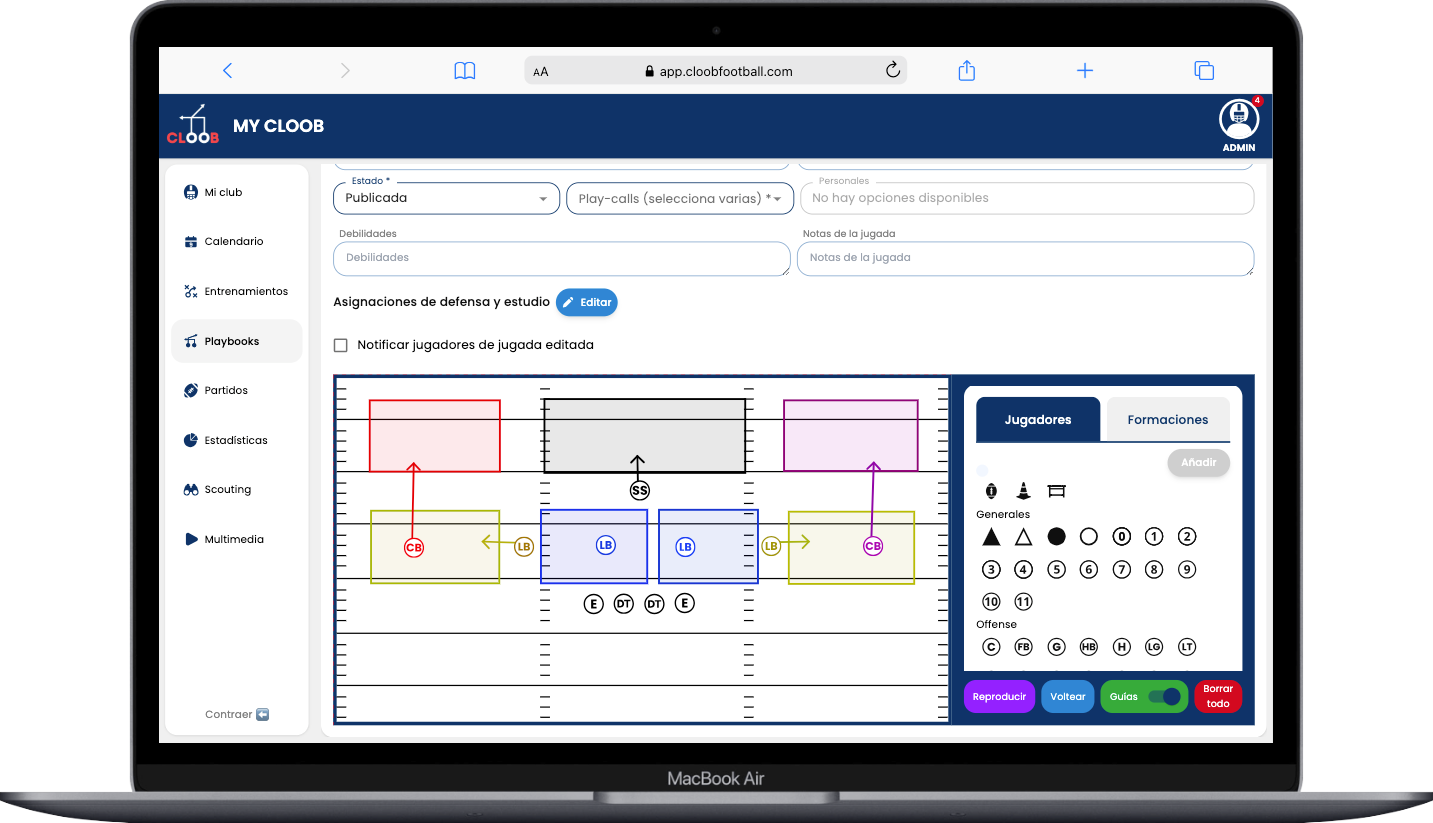1433x823 pixels.
Task: Open the admin profile avatar
Action: tap(1238, 120)
